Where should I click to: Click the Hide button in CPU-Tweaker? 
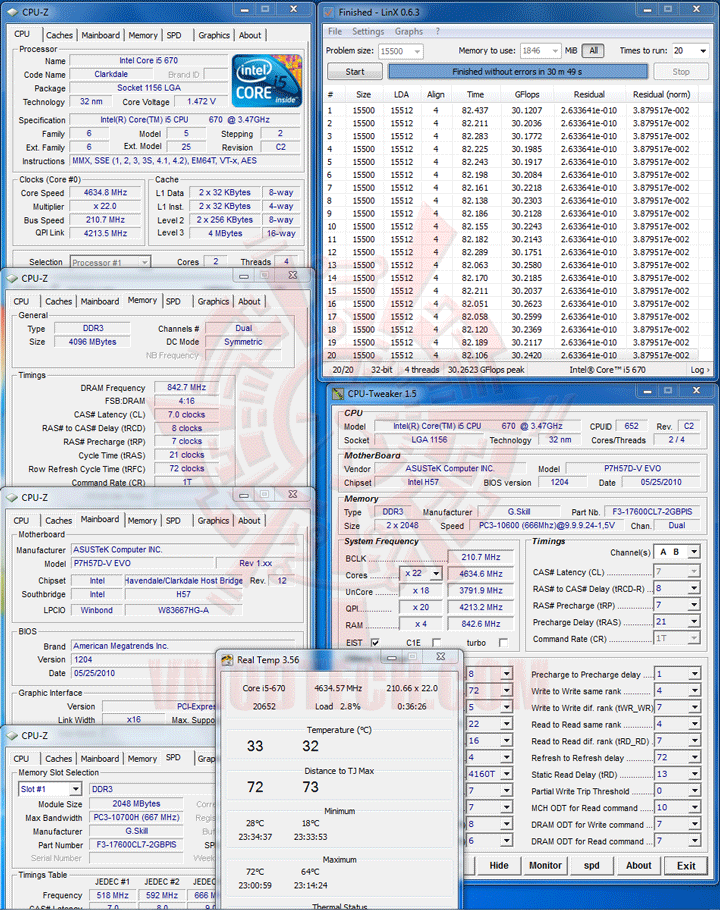pyautogui.click(x=498, y=865)
